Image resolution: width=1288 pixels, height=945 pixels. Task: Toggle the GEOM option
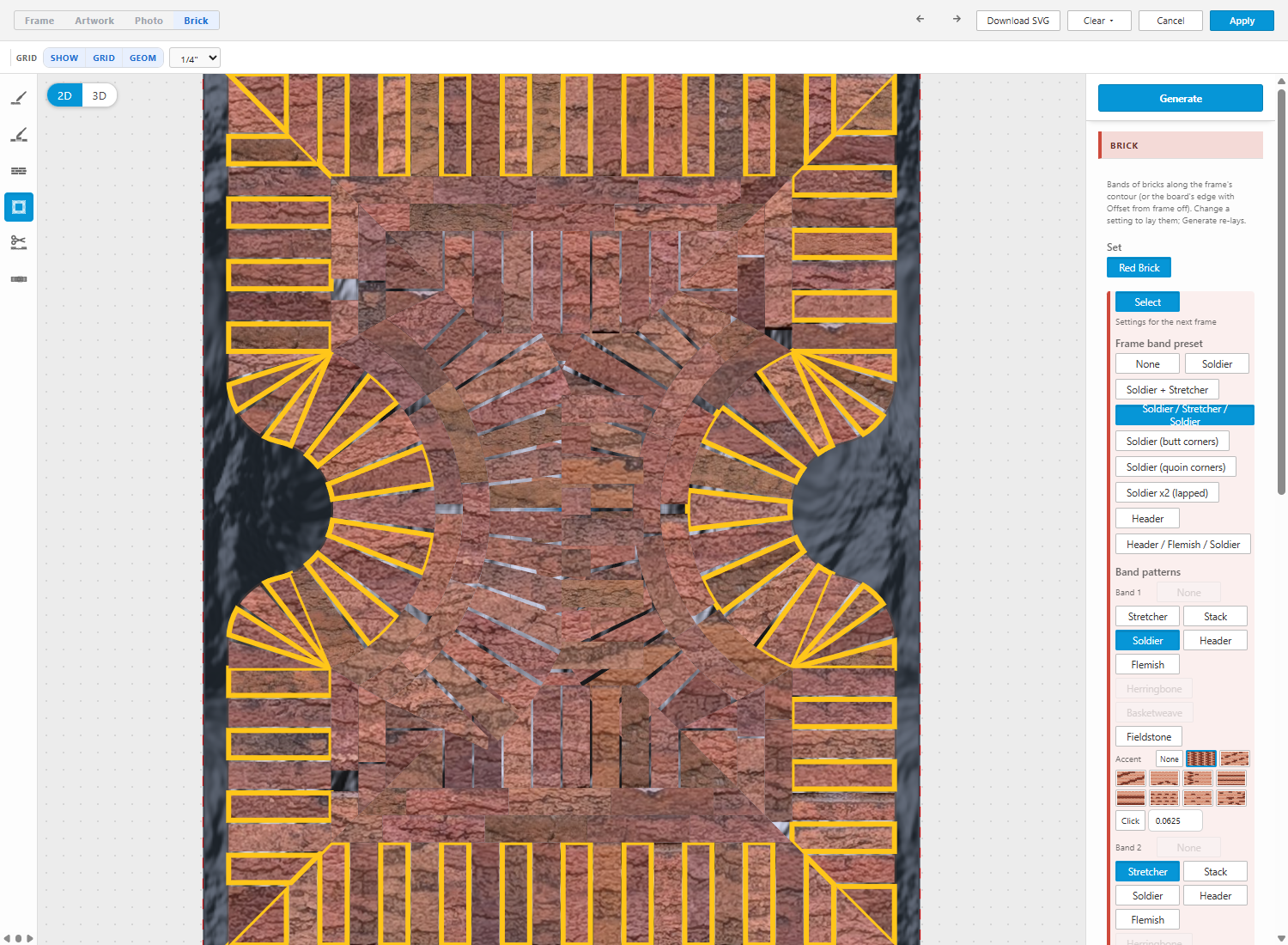coord(143,58)
